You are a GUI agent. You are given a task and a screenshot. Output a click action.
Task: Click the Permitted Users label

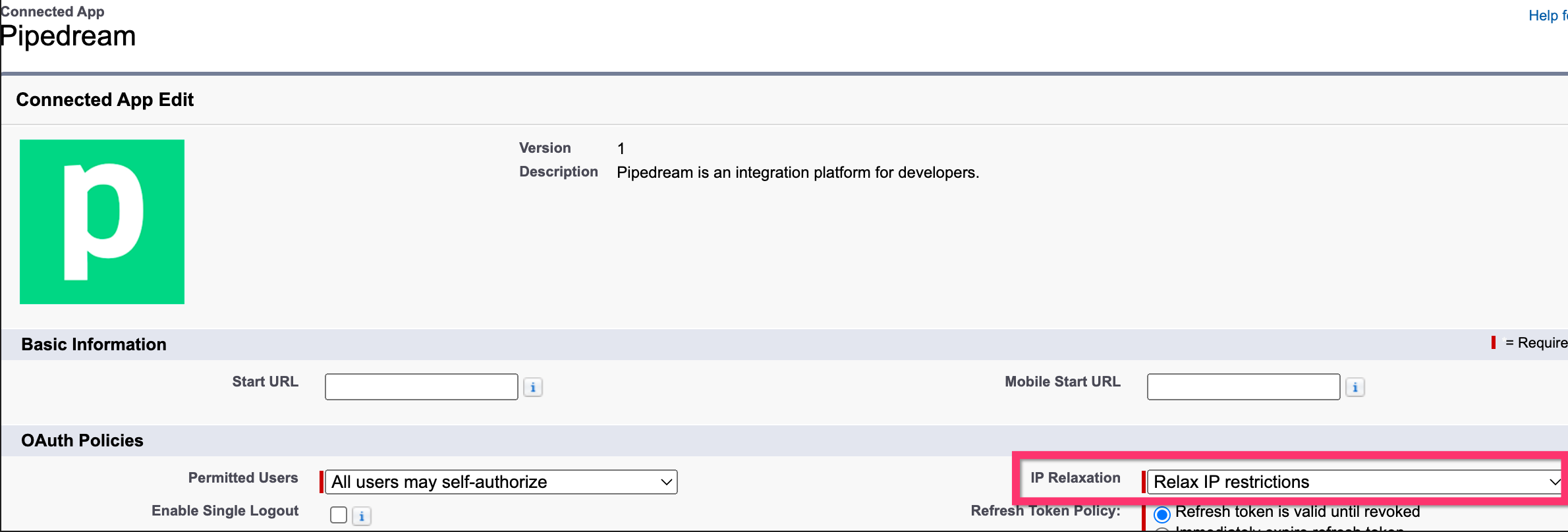243,478
